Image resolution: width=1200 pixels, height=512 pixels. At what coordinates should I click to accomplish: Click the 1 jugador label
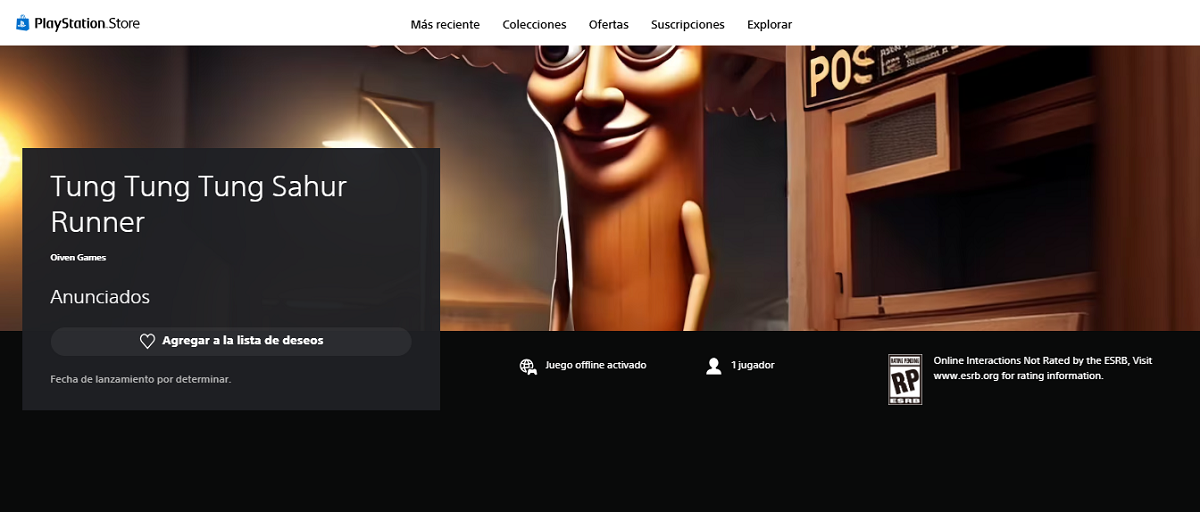[752, 365]
